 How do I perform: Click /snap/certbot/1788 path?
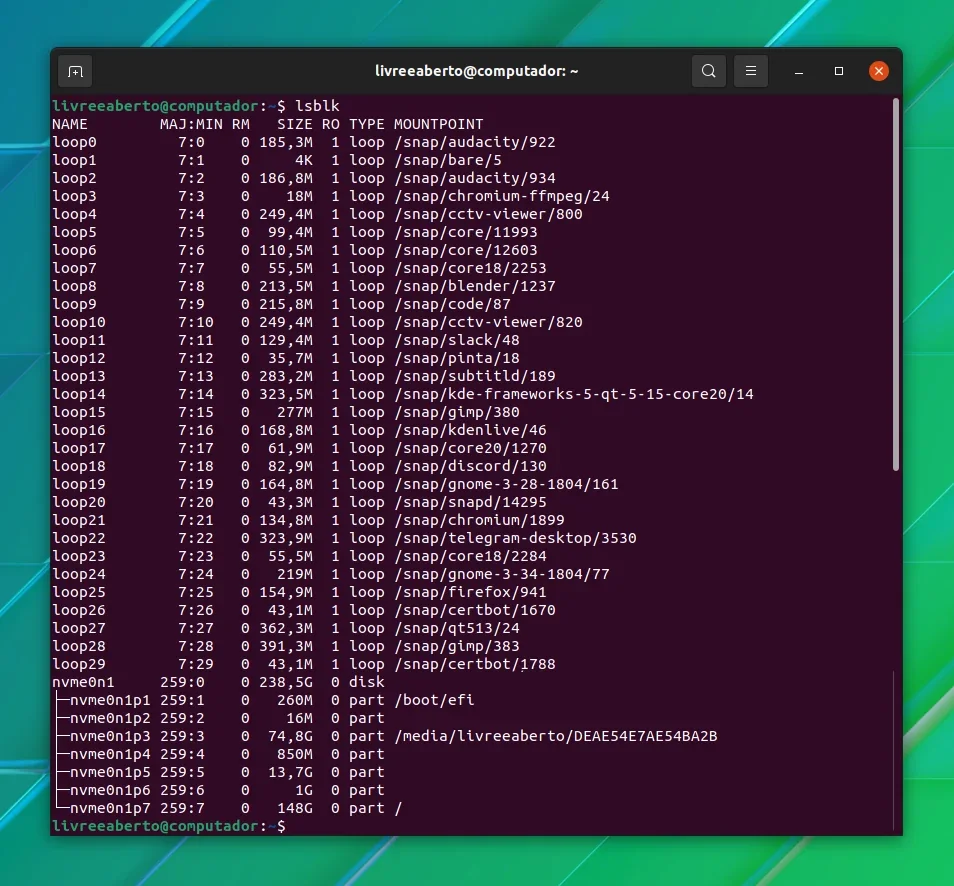tap(475, 664)
